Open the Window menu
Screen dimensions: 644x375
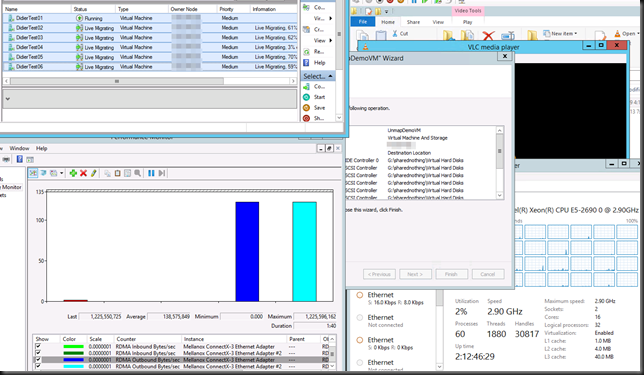click(19, 148)
